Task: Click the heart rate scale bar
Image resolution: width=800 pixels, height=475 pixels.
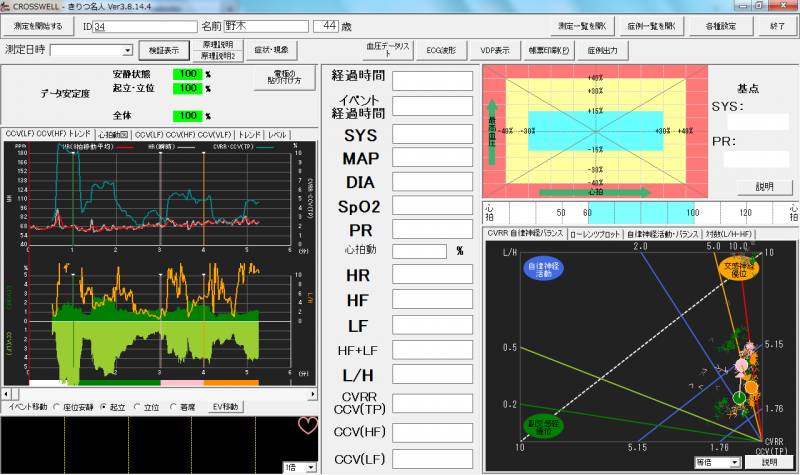Action: coord(640,213)
